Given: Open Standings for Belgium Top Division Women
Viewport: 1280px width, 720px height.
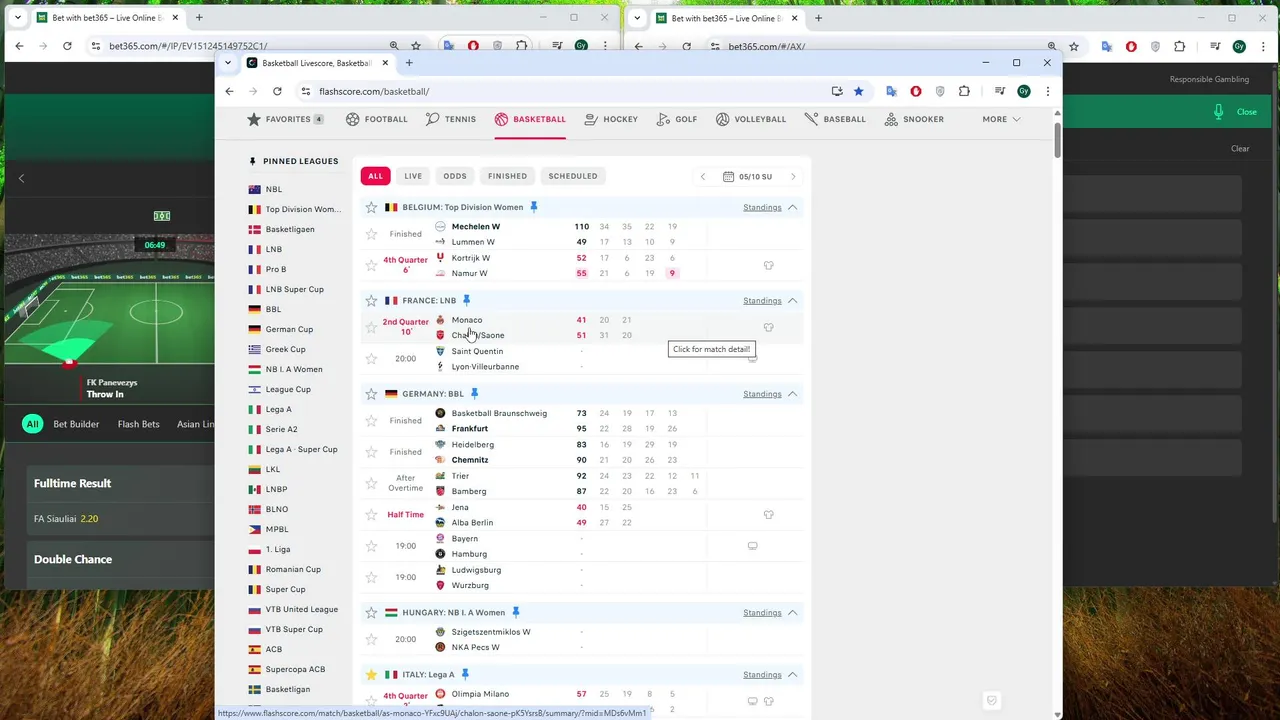Looking at the screenshot, I should tap(762, 207).
